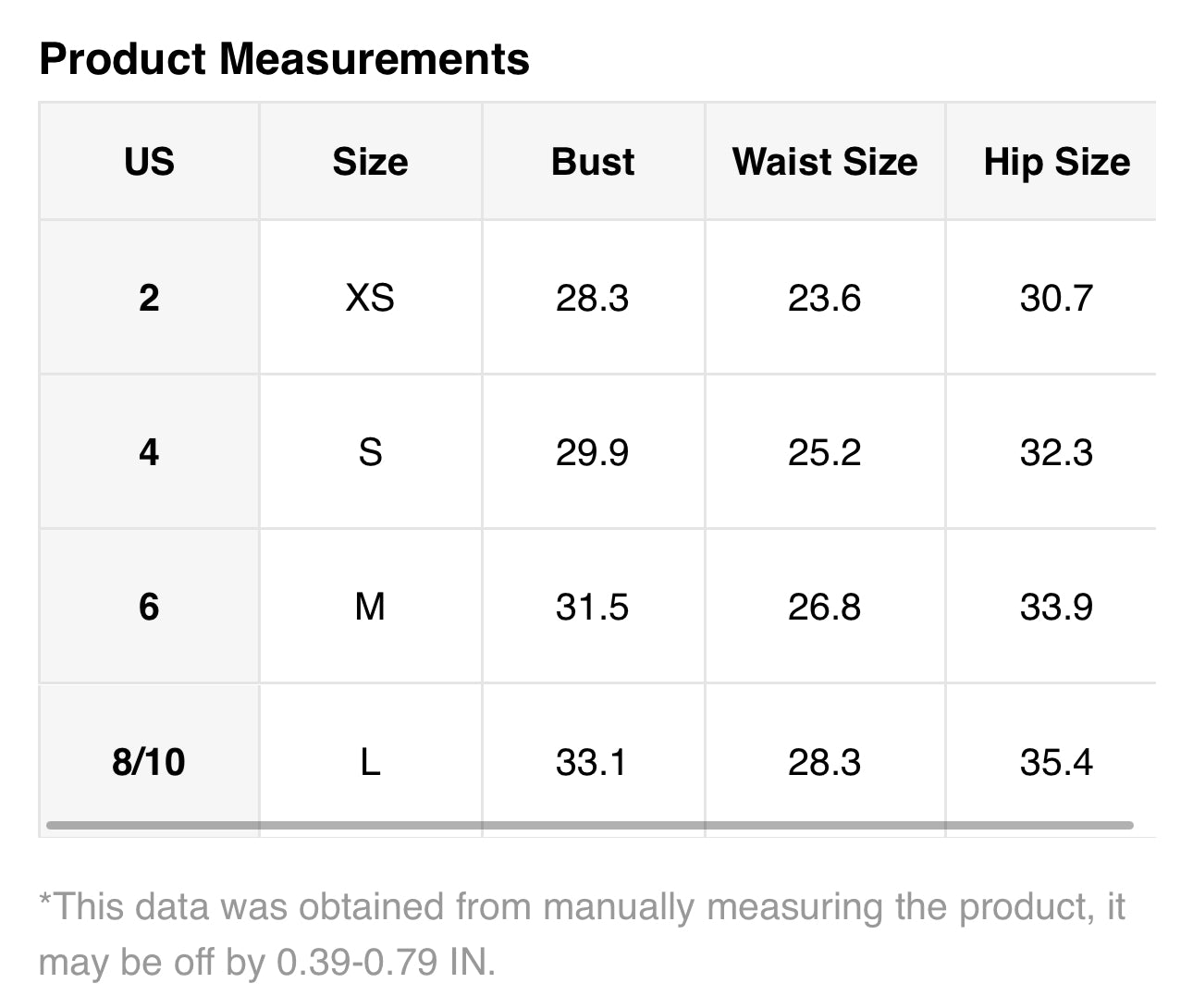This screenshot has width=1193, height=1008.
Task: Click the Product Measurements heading
Action: [284, 59]
